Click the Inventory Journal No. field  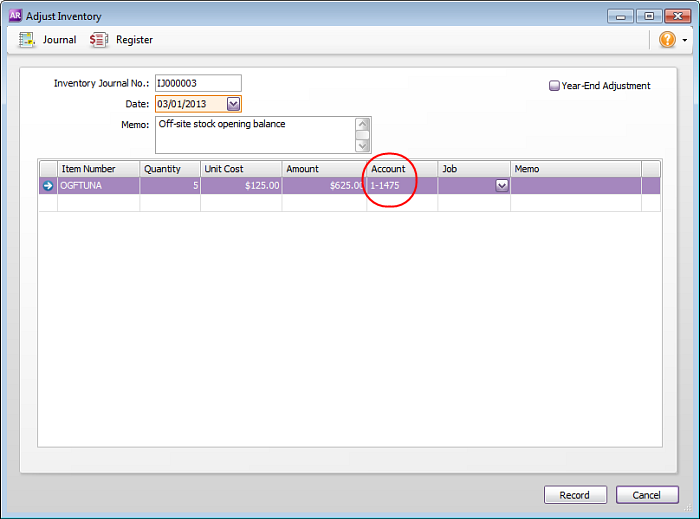[x=198, y=84]
